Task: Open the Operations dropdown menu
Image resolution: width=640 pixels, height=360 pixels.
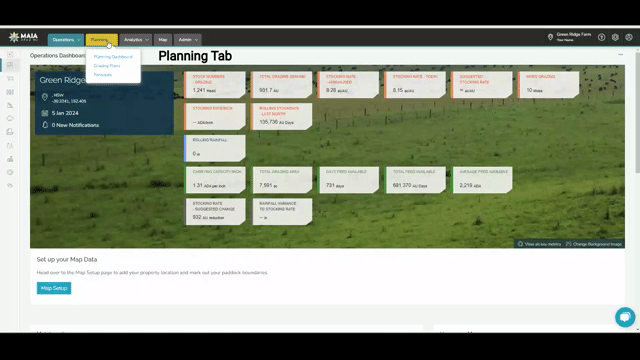Action: pyautogui.click(x=66, y=40)
